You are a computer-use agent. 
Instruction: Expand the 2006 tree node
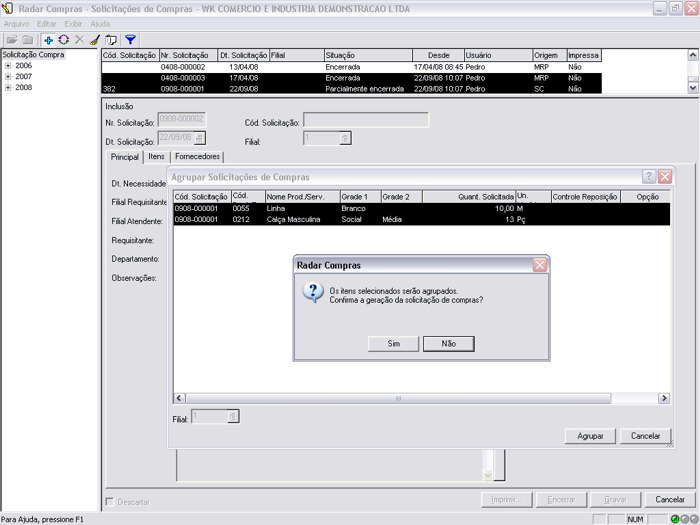(x=8, y=65)
